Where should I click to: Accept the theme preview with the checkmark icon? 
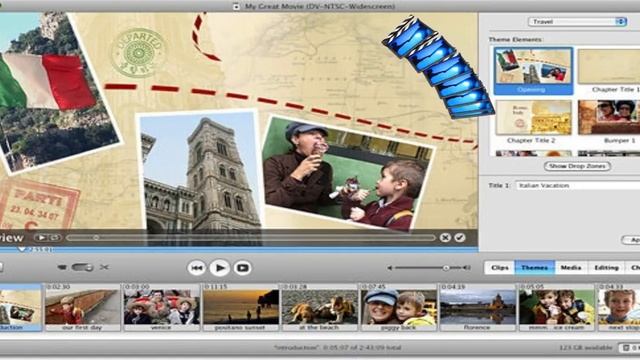pyautogui.click(x=460, y=238)
